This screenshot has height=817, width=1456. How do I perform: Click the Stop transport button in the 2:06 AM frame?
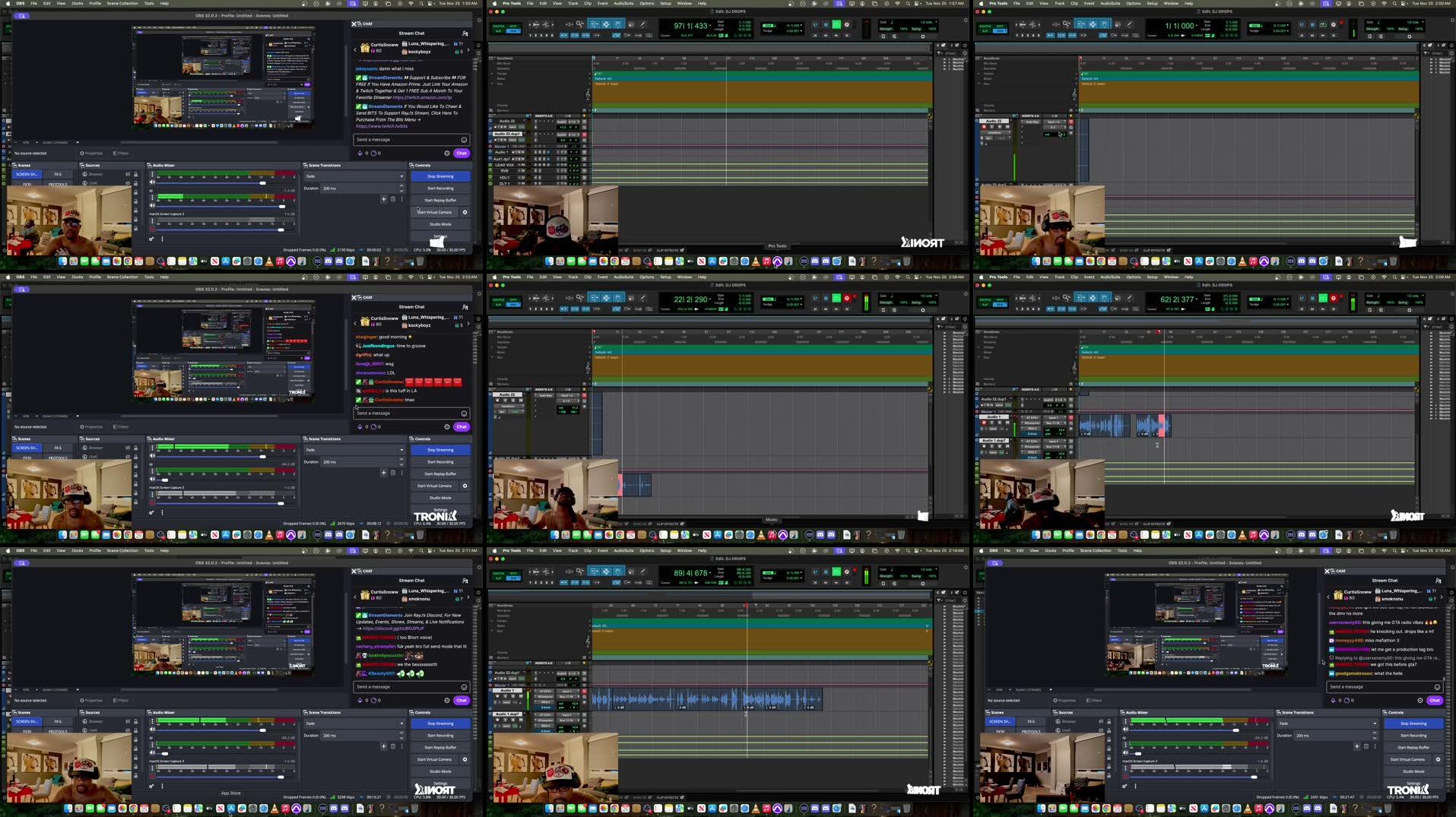pyautogui.click(x=826, y=298)
